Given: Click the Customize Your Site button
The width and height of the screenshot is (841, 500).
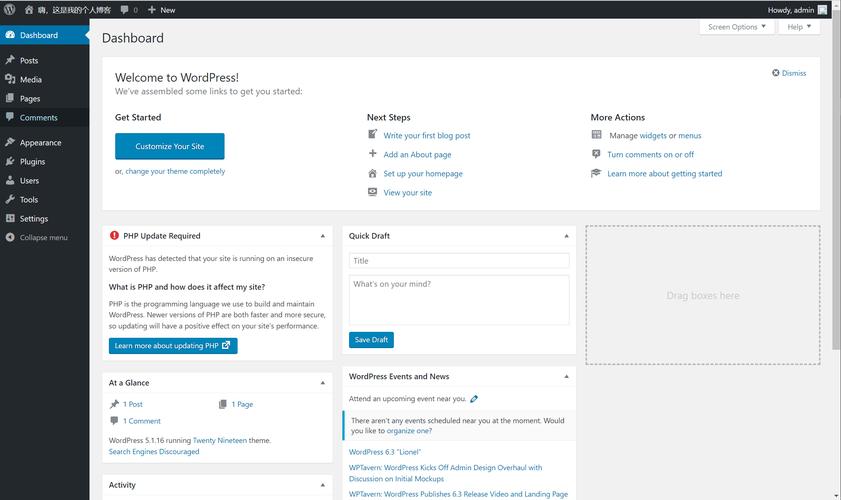Looking at the screenshot, I should pyautogui.click(x=169, y=146).
